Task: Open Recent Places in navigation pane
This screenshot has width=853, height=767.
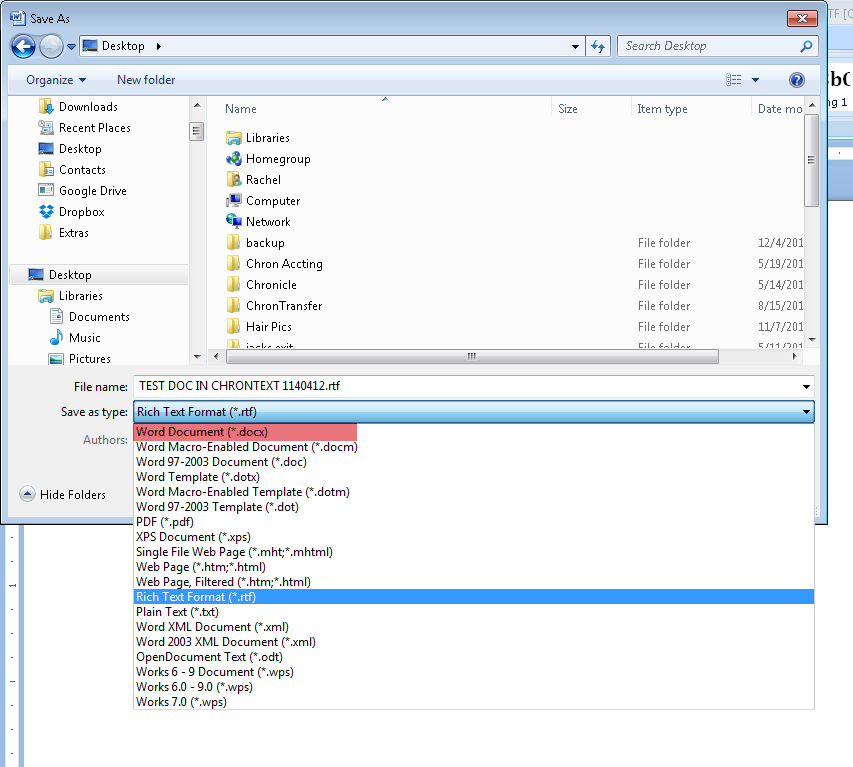Action: 85,128
